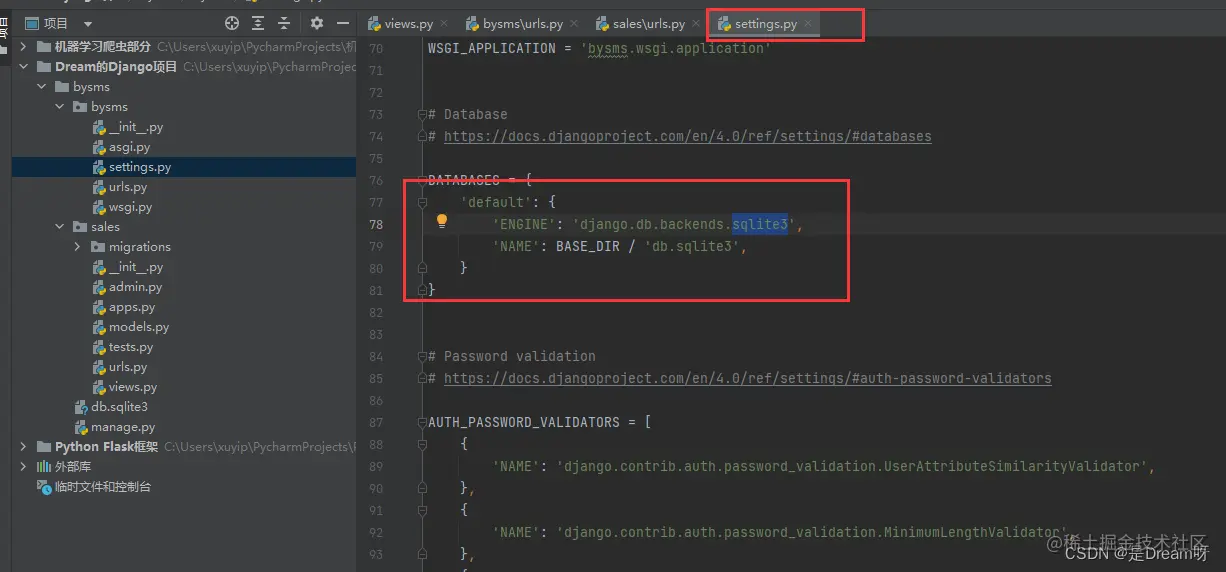Select 临时文件和控制台 scratches node
1226x572 pixels.
click(x=102, y=487)
